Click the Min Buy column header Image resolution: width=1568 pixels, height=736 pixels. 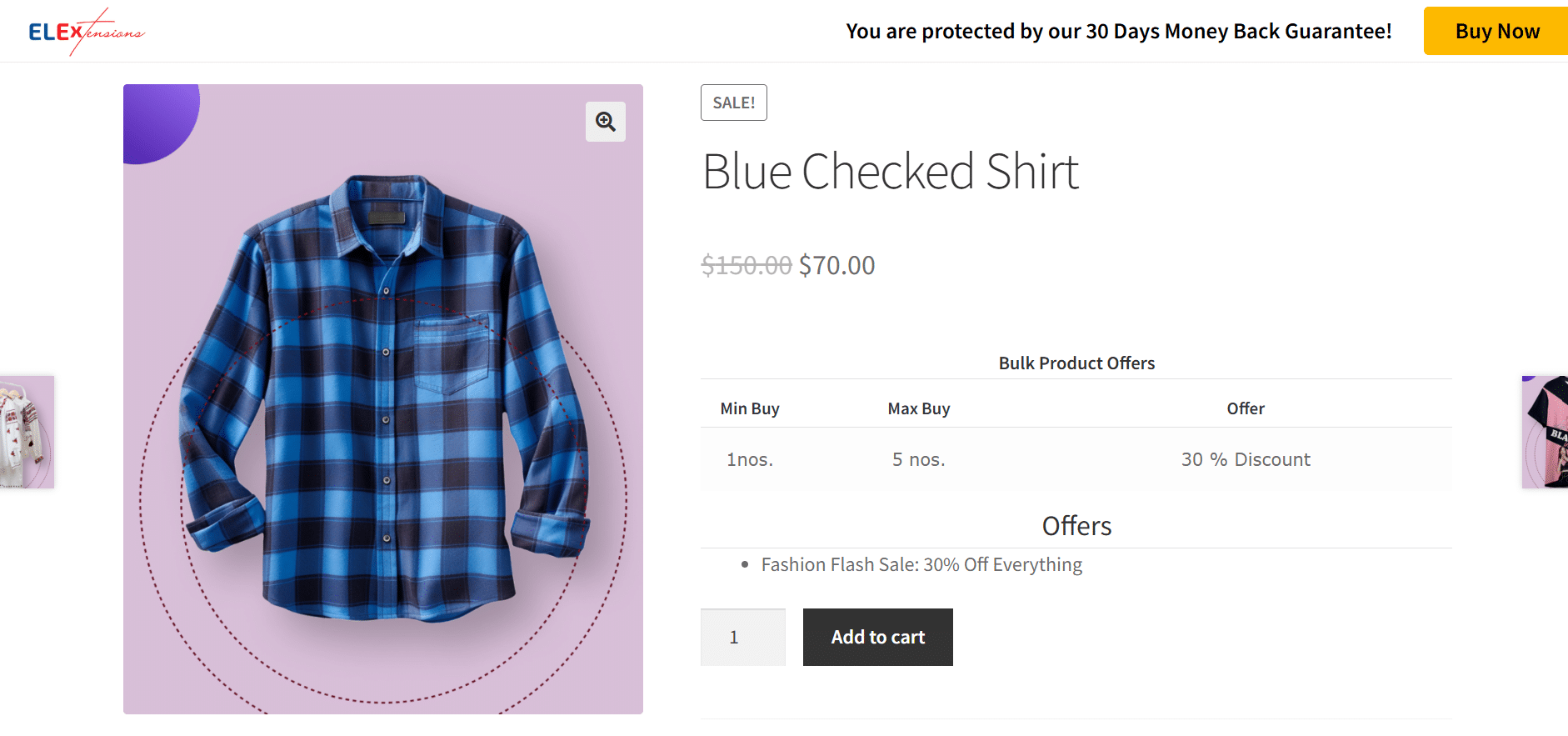tap(750, 408)
